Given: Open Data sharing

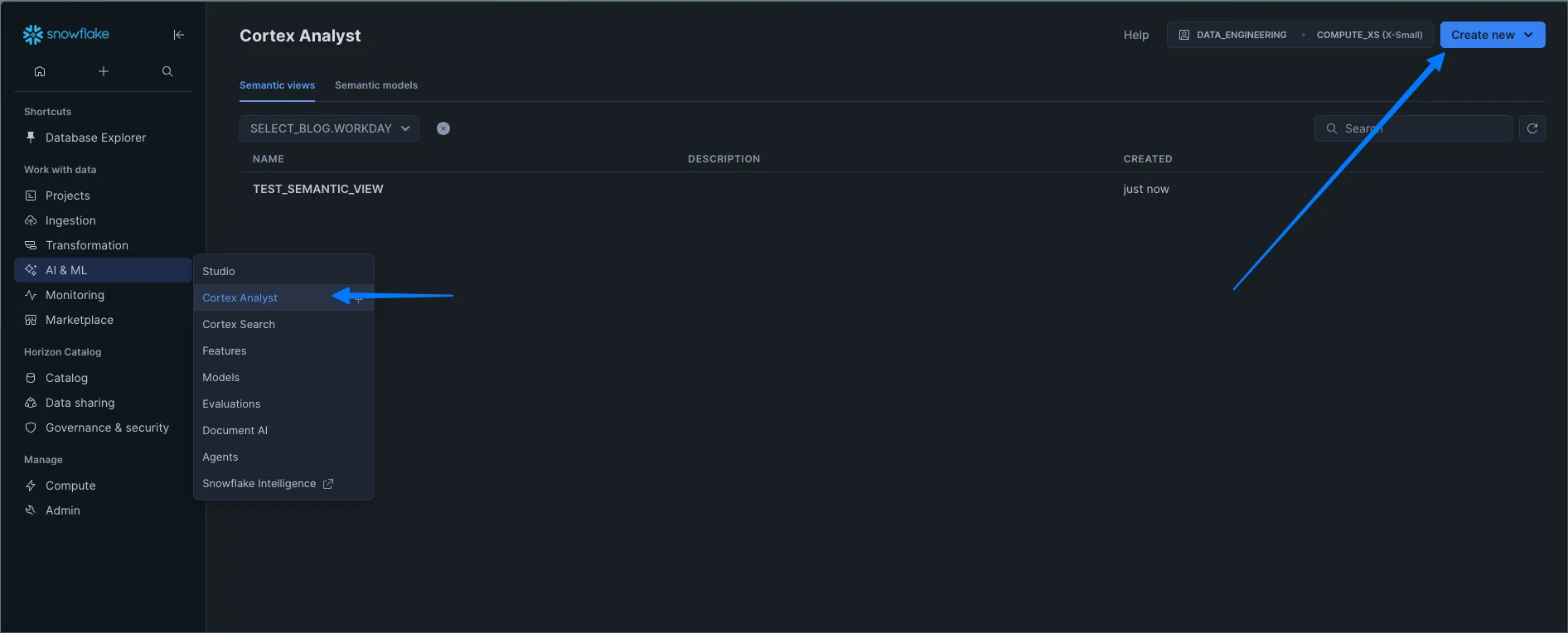Looking at the screenshot, I should (103, 403).
